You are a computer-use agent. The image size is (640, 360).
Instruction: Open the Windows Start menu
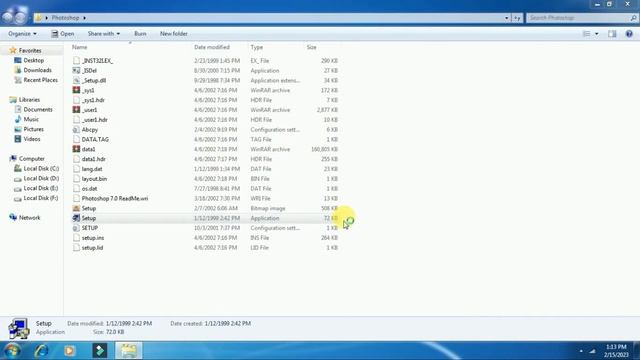(12, 351)
